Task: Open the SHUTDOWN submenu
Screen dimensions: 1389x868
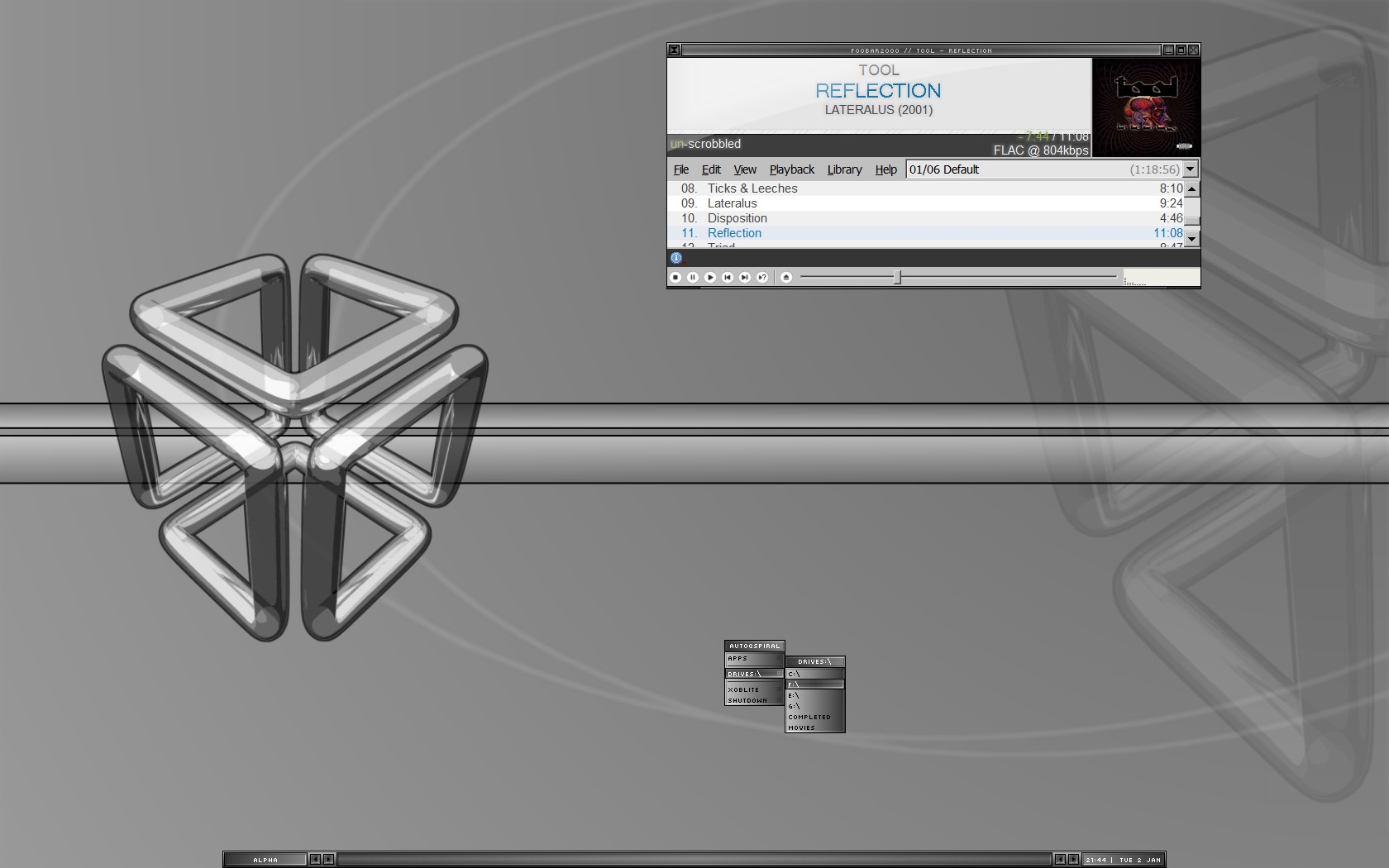Action: [754, 700]
